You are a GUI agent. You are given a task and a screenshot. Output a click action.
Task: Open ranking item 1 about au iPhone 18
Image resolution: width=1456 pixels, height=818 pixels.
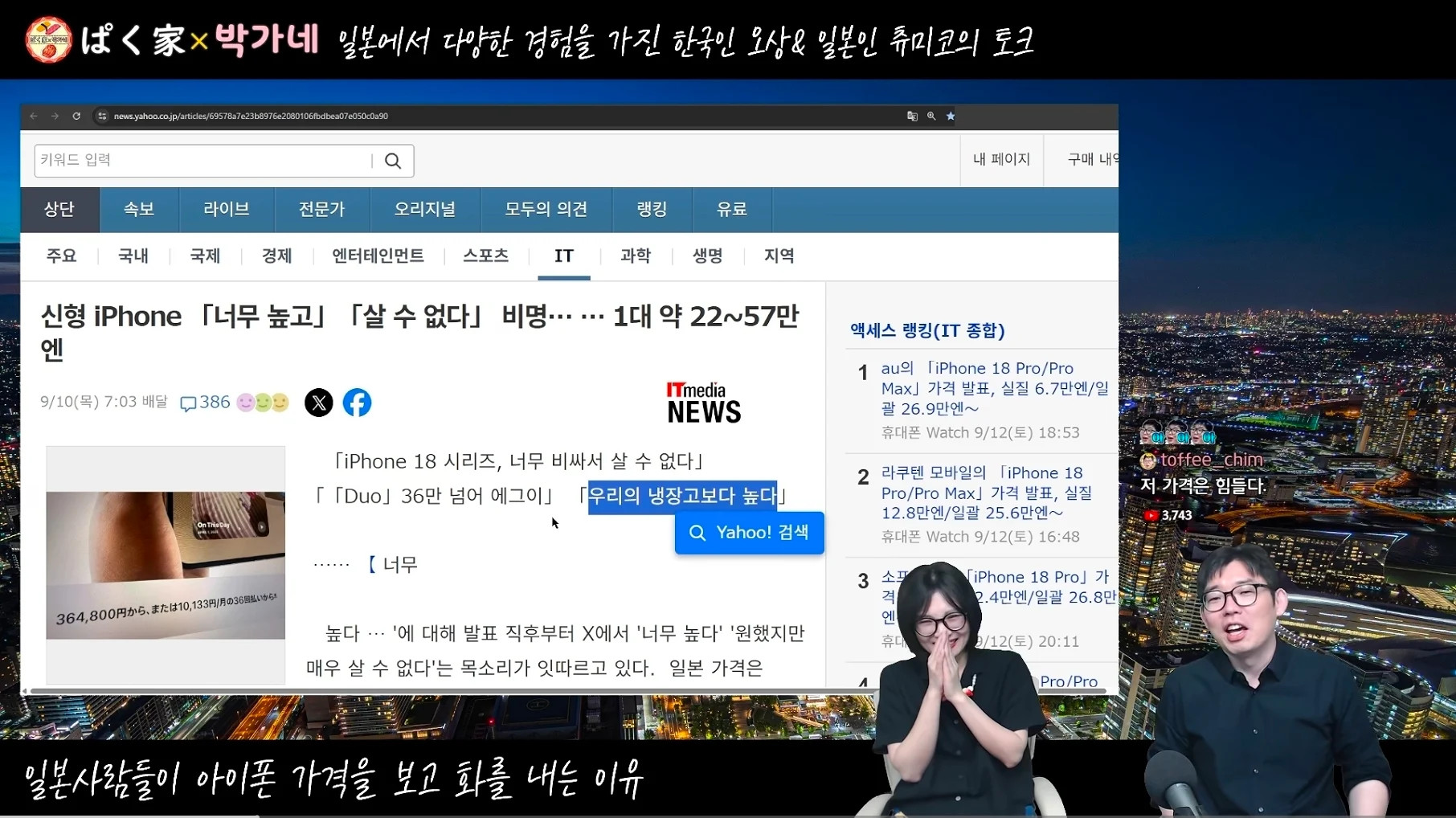point(995,389)
